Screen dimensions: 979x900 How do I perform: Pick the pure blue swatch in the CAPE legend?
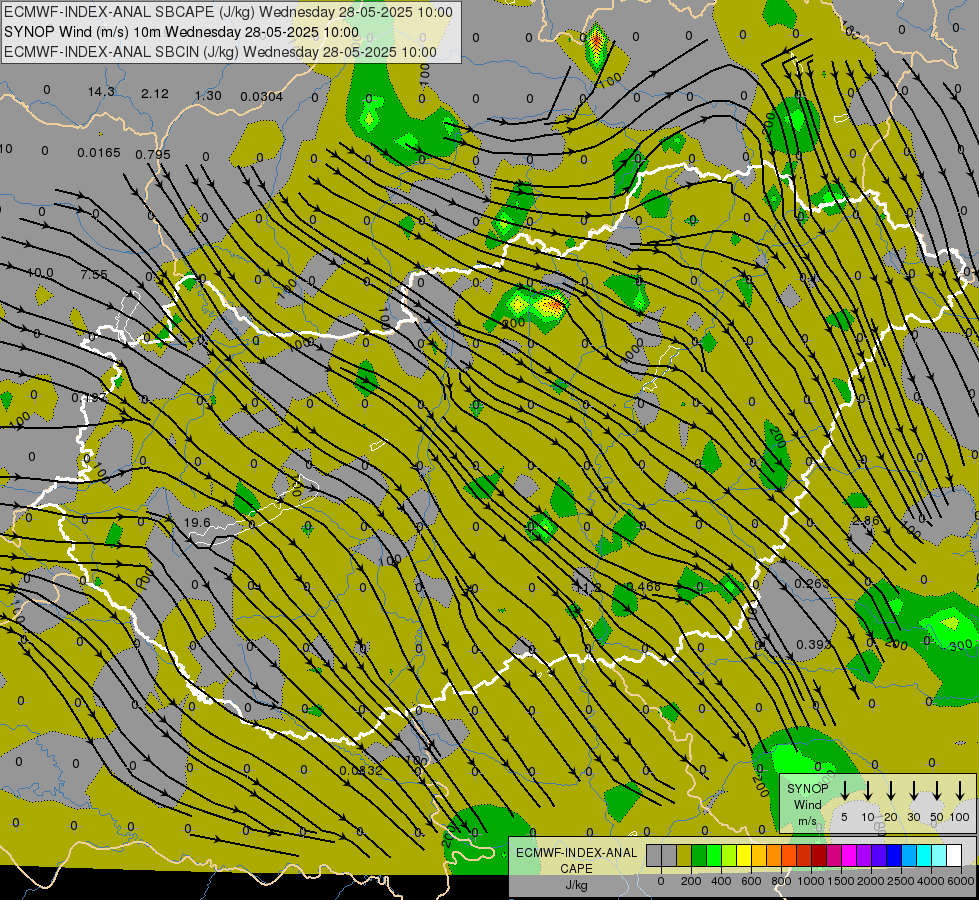(x=894, y=855)
